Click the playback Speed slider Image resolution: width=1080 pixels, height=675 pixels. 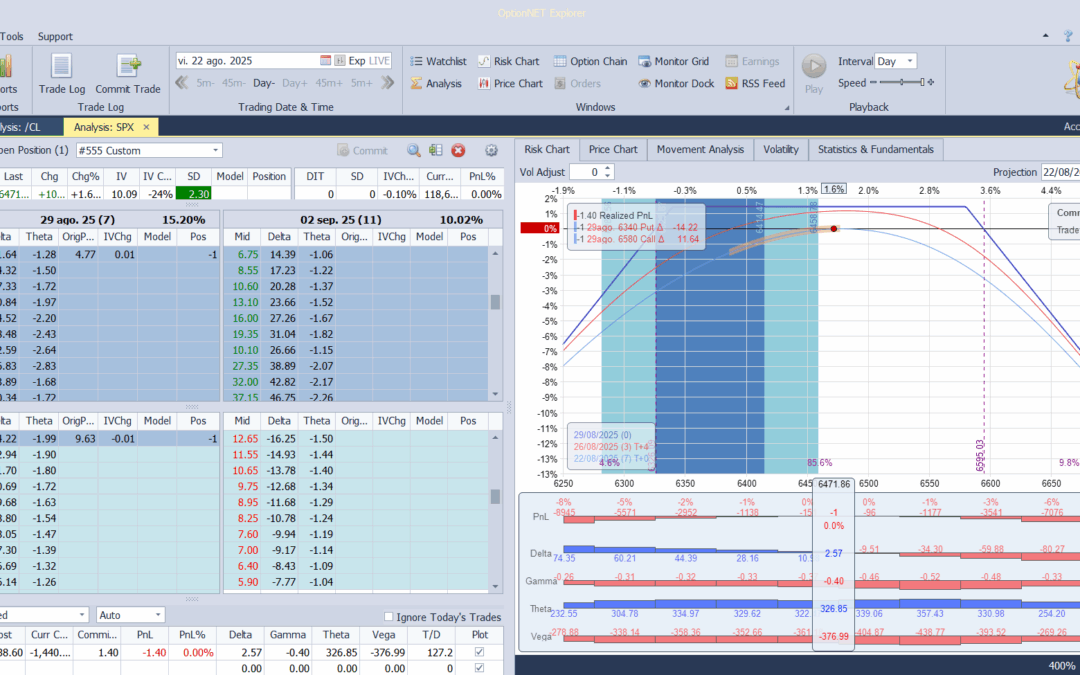point(901,83)
